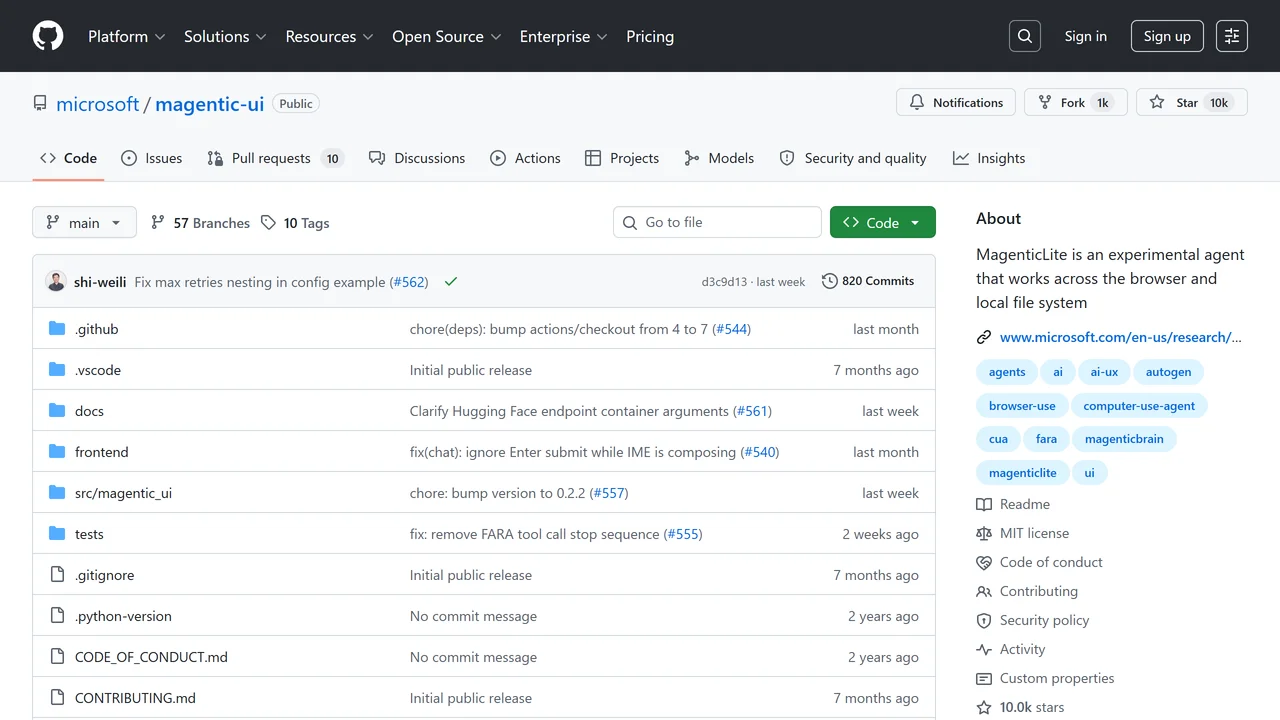Open the .vscode folder
This screenshot has height=720, width=1280.
[x=98, y=370]
